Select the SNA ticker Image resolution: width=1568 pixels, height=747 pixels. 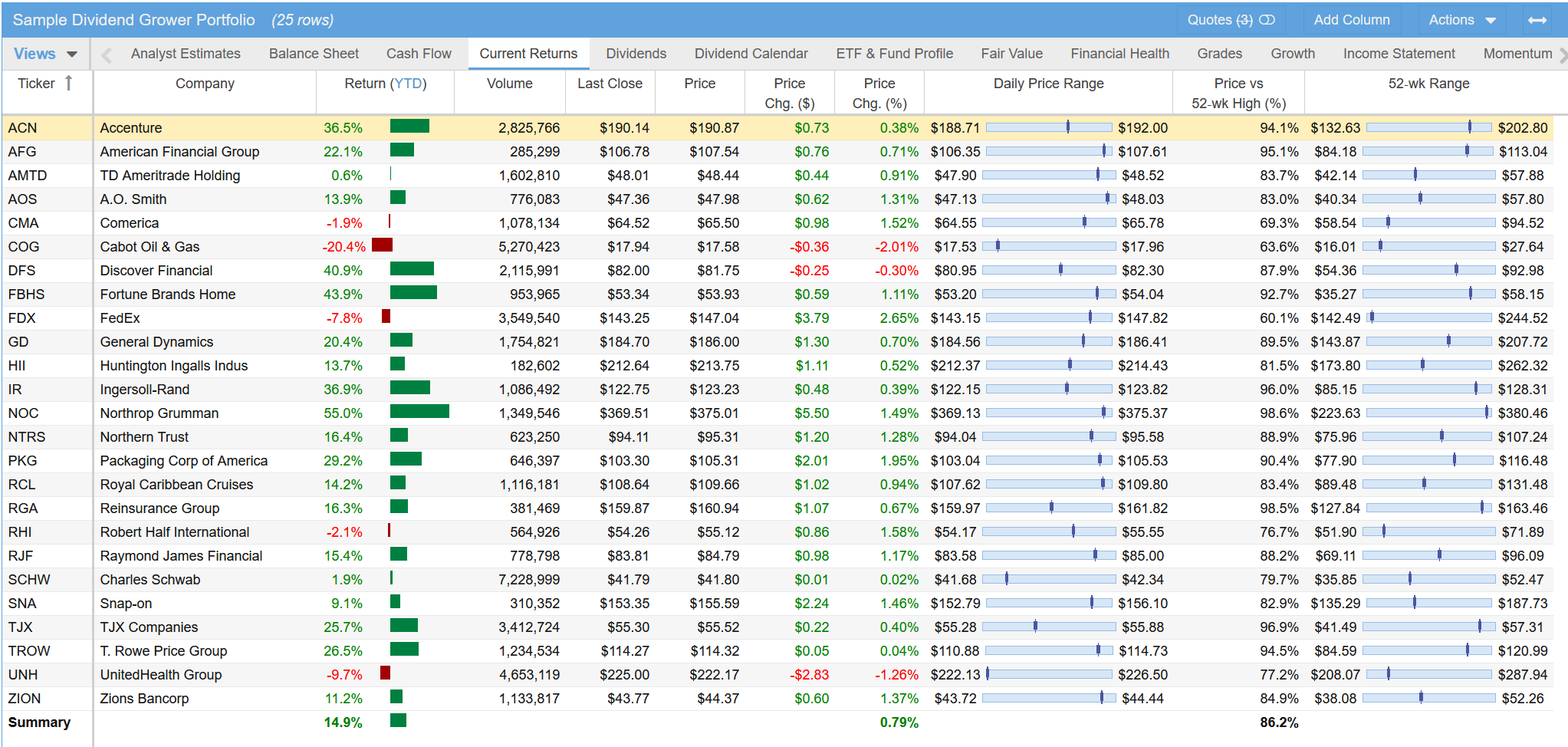tap(22, 604)
